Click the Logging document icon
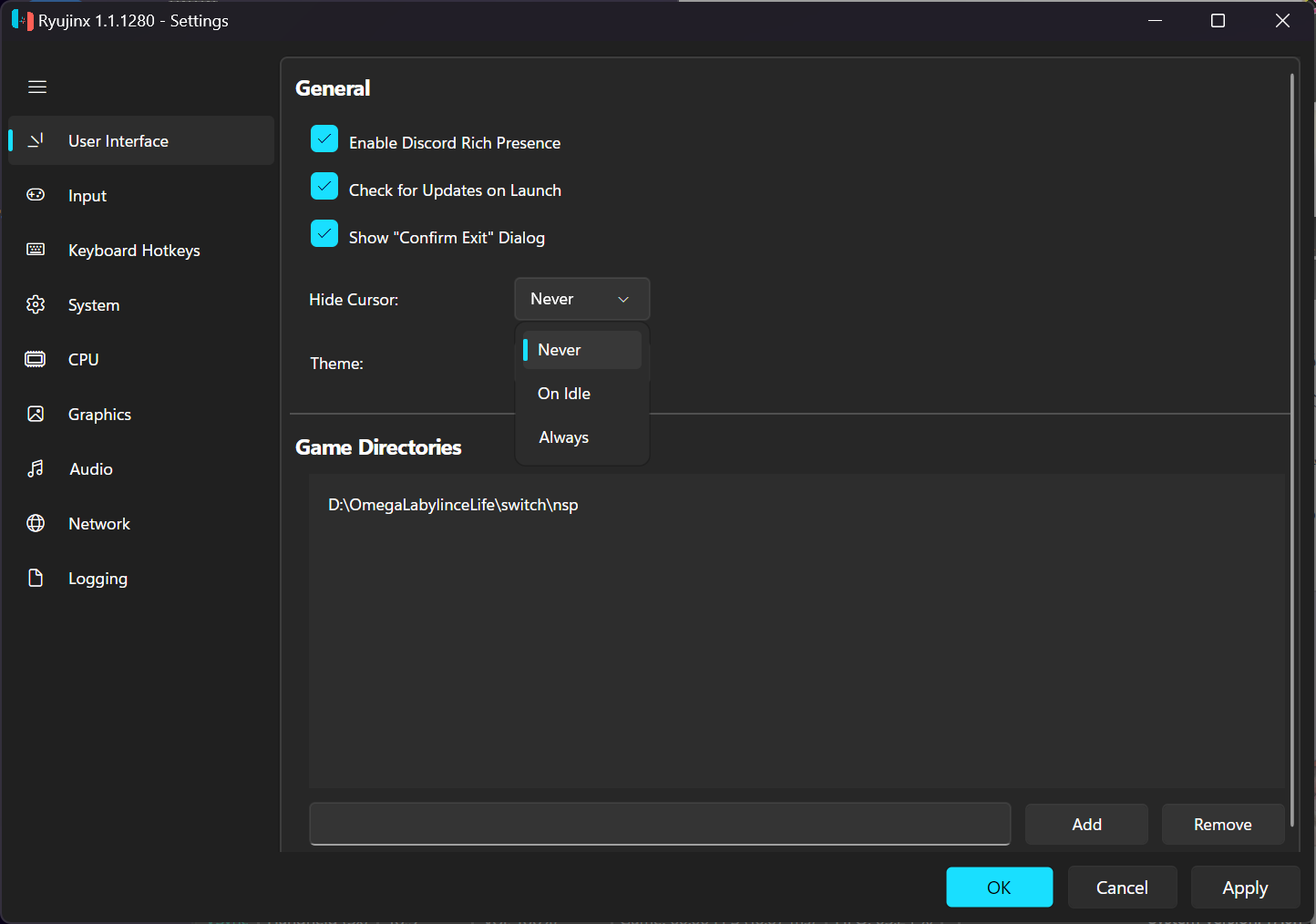Viewport: 1316px width, 924px height. [x=36, y=578]
